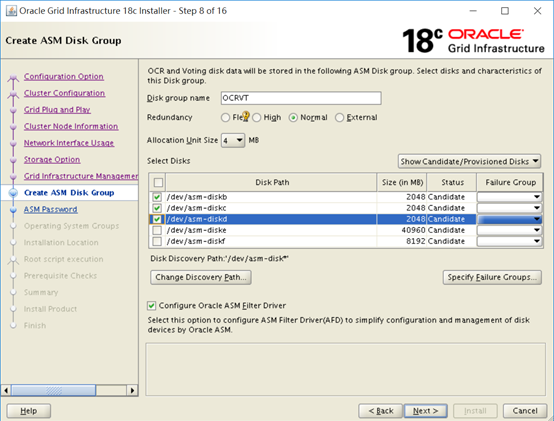The height and width of the screenshot is (421, 554).
Task: Click the Status column header
Action: tap(452, 183)
